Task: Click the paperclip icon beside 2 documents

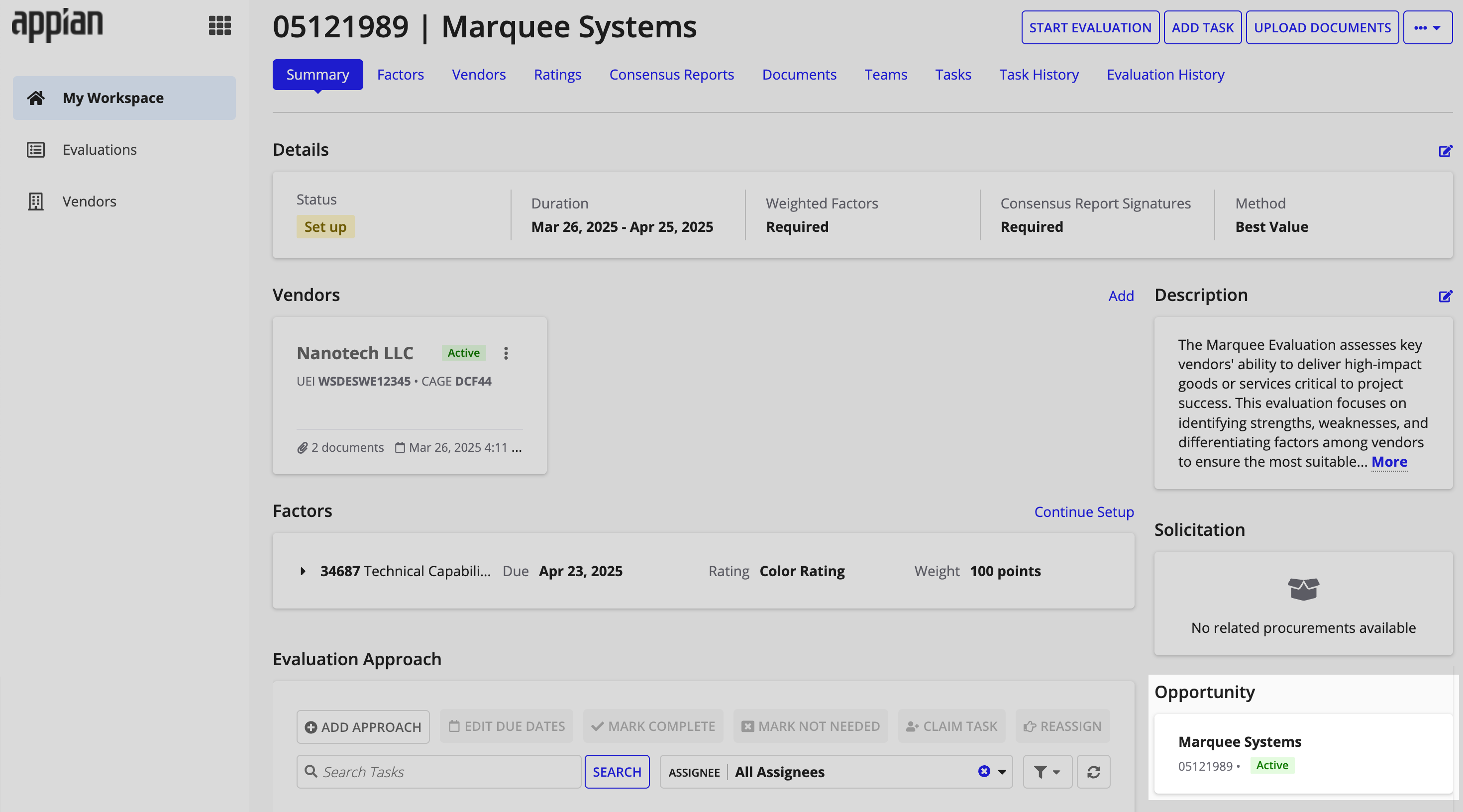Action: 302,447
